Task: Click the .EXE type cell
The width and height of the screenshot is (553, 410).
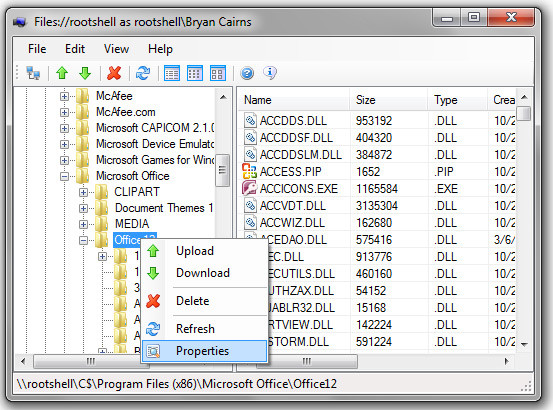Action: pyautogui.click(x=446, y=189)
